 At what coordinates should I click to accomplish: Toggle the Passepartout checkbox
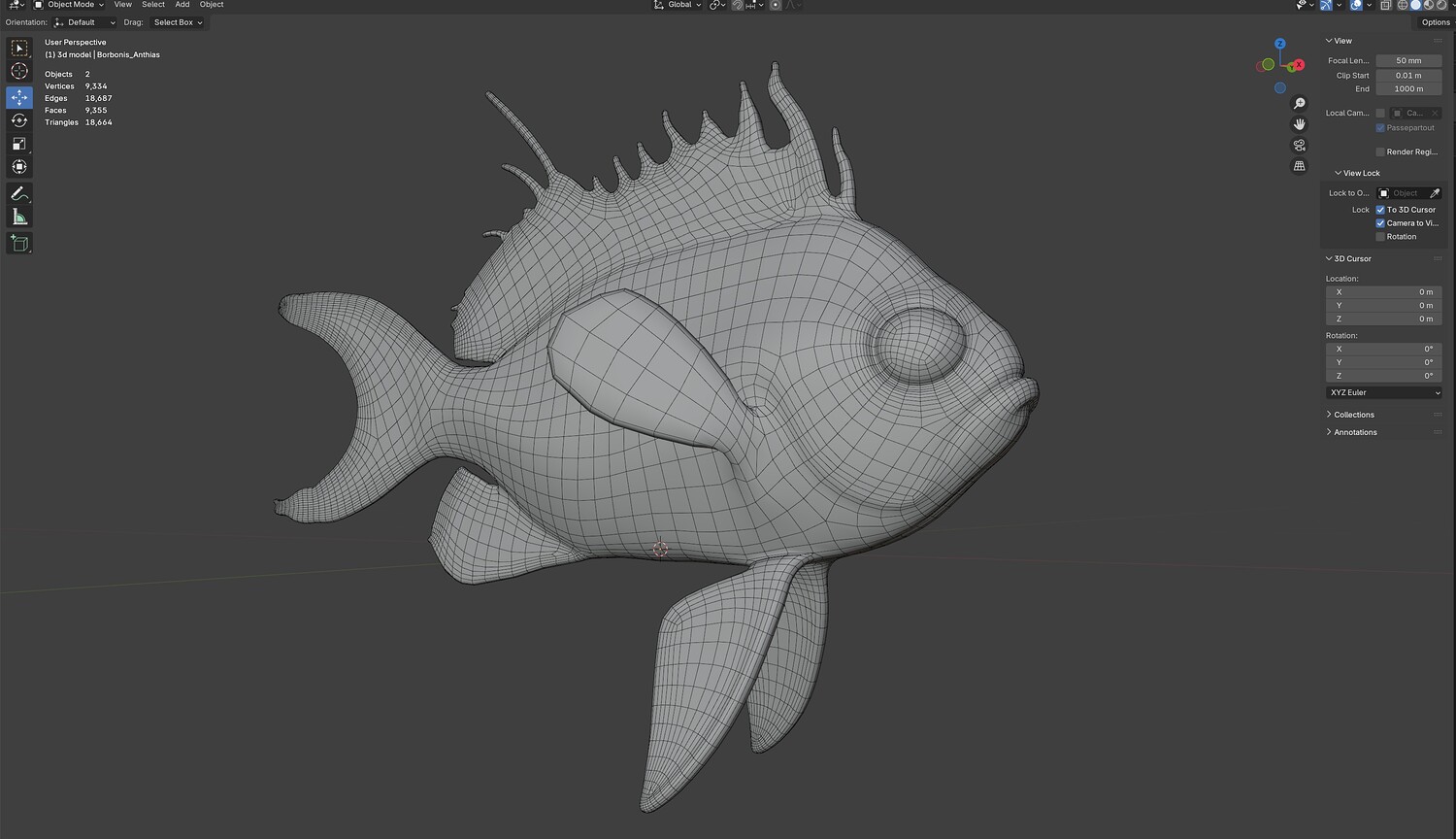(x=1380, y=128)
